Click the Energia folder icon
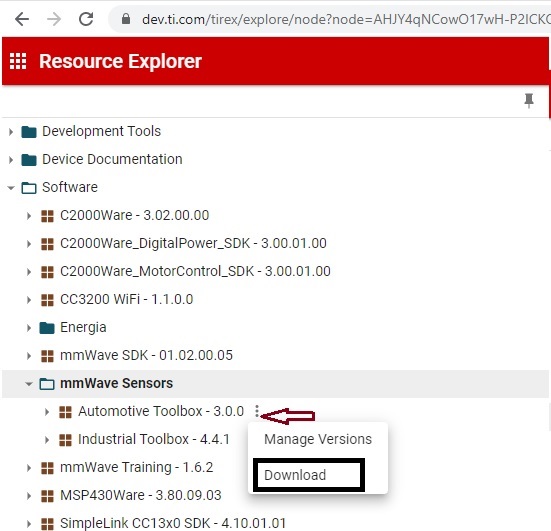The height and width of the screenshot is (531, 551). tap(47, 328)
